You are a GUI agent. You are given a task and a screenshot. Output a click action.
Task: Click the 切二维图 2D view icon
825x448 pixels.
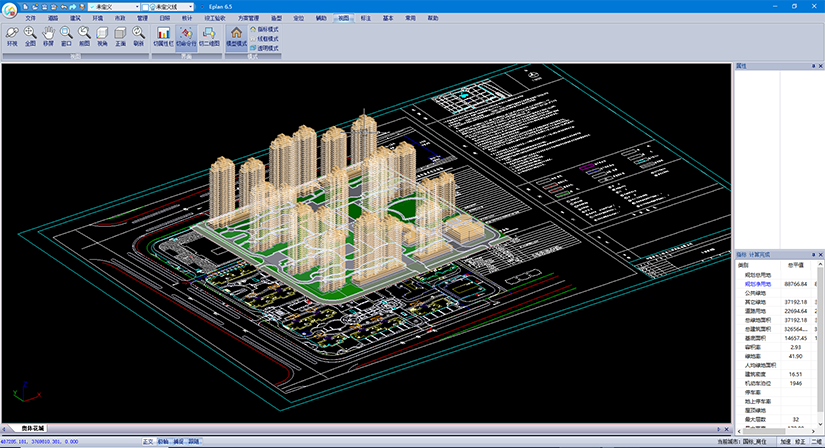(210, 36)
